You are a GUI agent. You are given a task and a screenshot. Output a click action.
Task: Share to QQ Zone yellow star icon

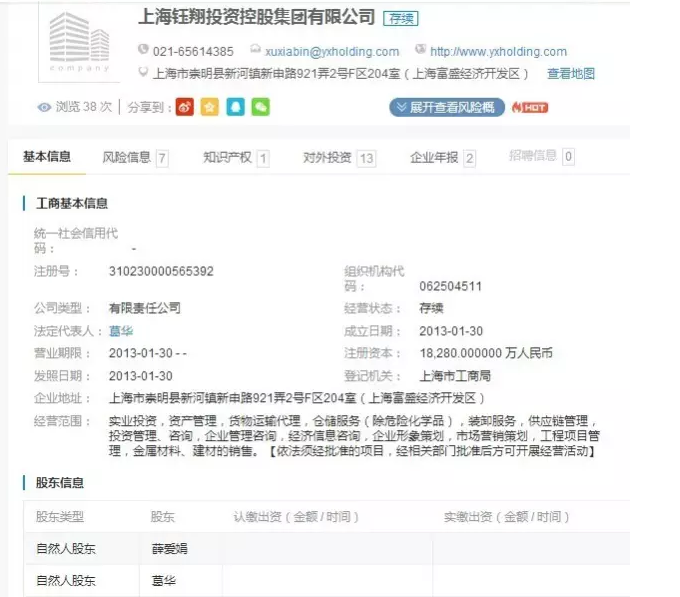point(209,107)
